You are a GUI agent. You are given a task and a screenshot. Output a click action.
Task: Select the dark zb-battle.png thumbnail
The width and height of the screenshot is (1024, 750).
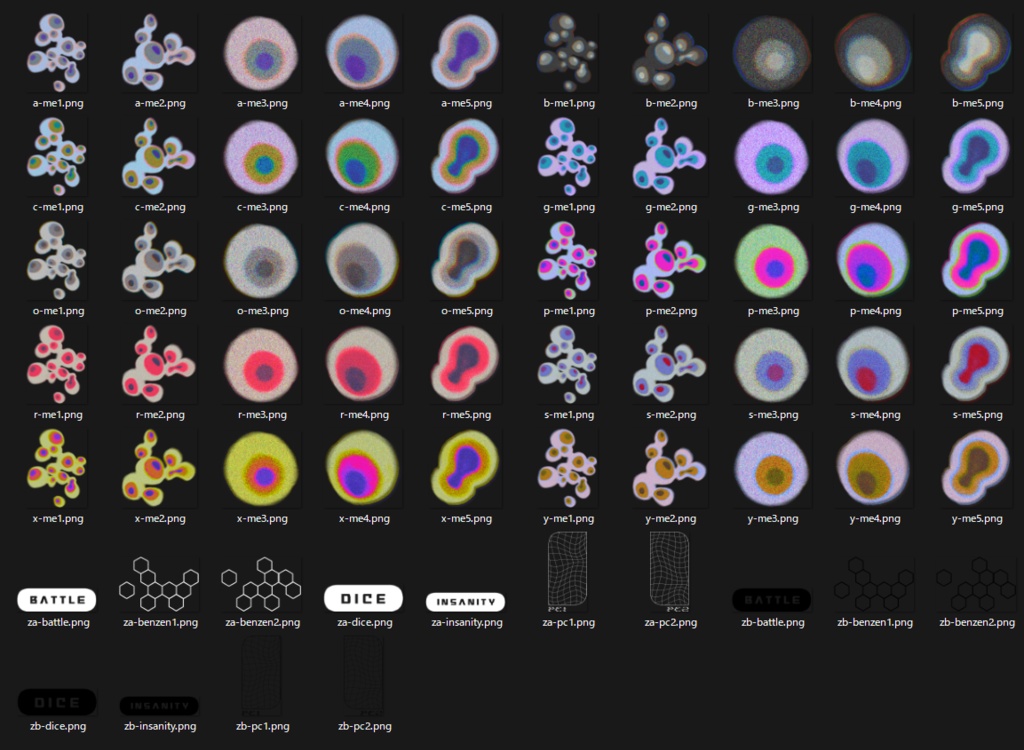(x=772, y=599)
